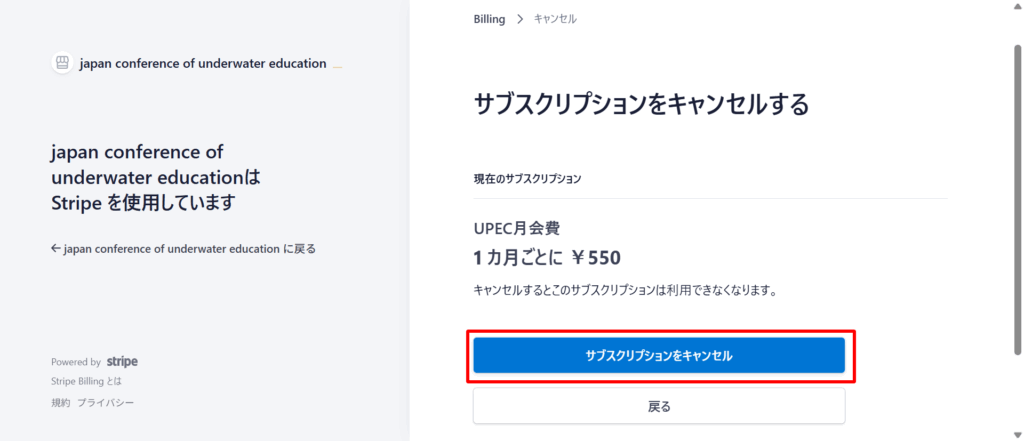Open the Billing breadcrumb link
The height and width of the screenshot is (441, 1024).
coord(489,19)
